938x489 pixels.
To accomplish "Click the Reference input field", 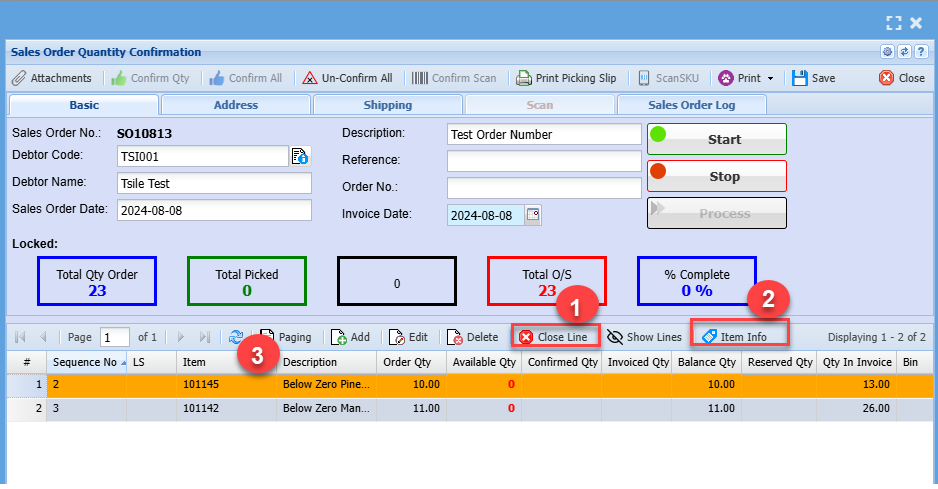I will [544, 160].
